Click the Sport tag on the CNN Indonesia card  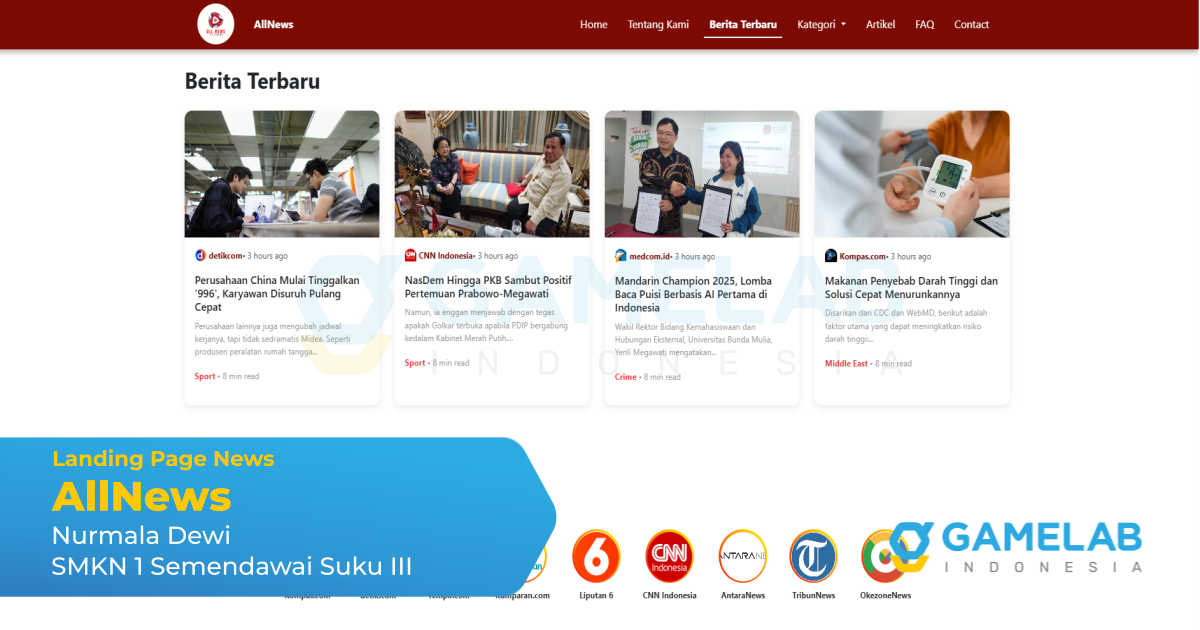point(415,363)
